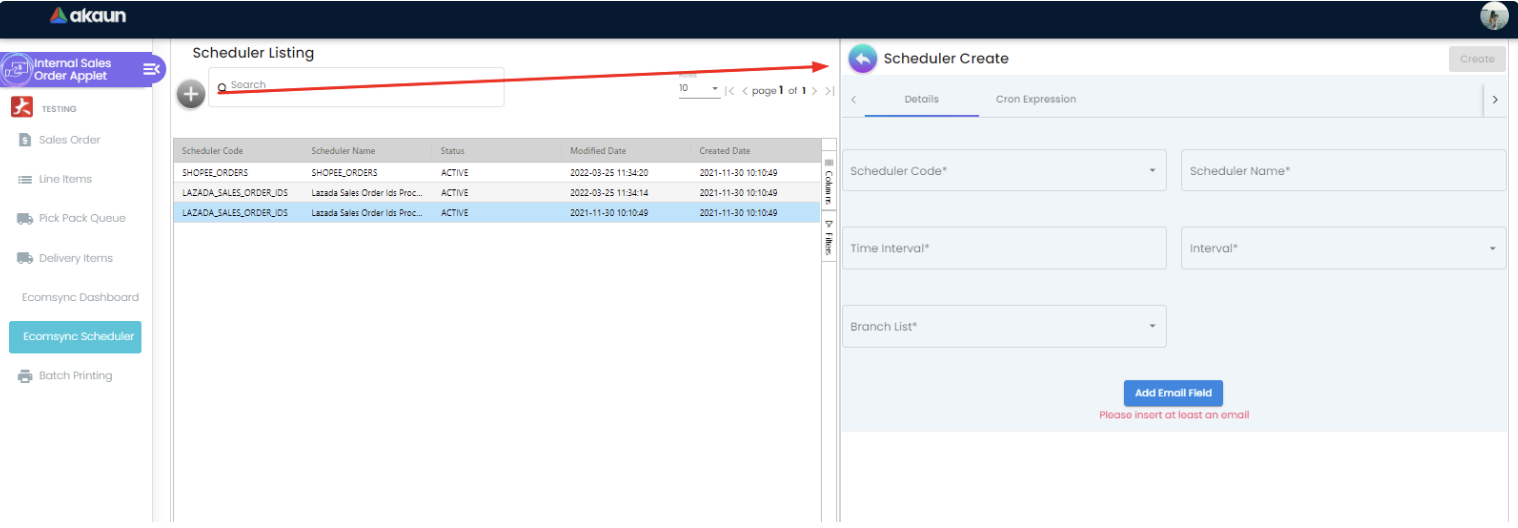Click the Internal Sales Order Applet title

tap(73, 70)
